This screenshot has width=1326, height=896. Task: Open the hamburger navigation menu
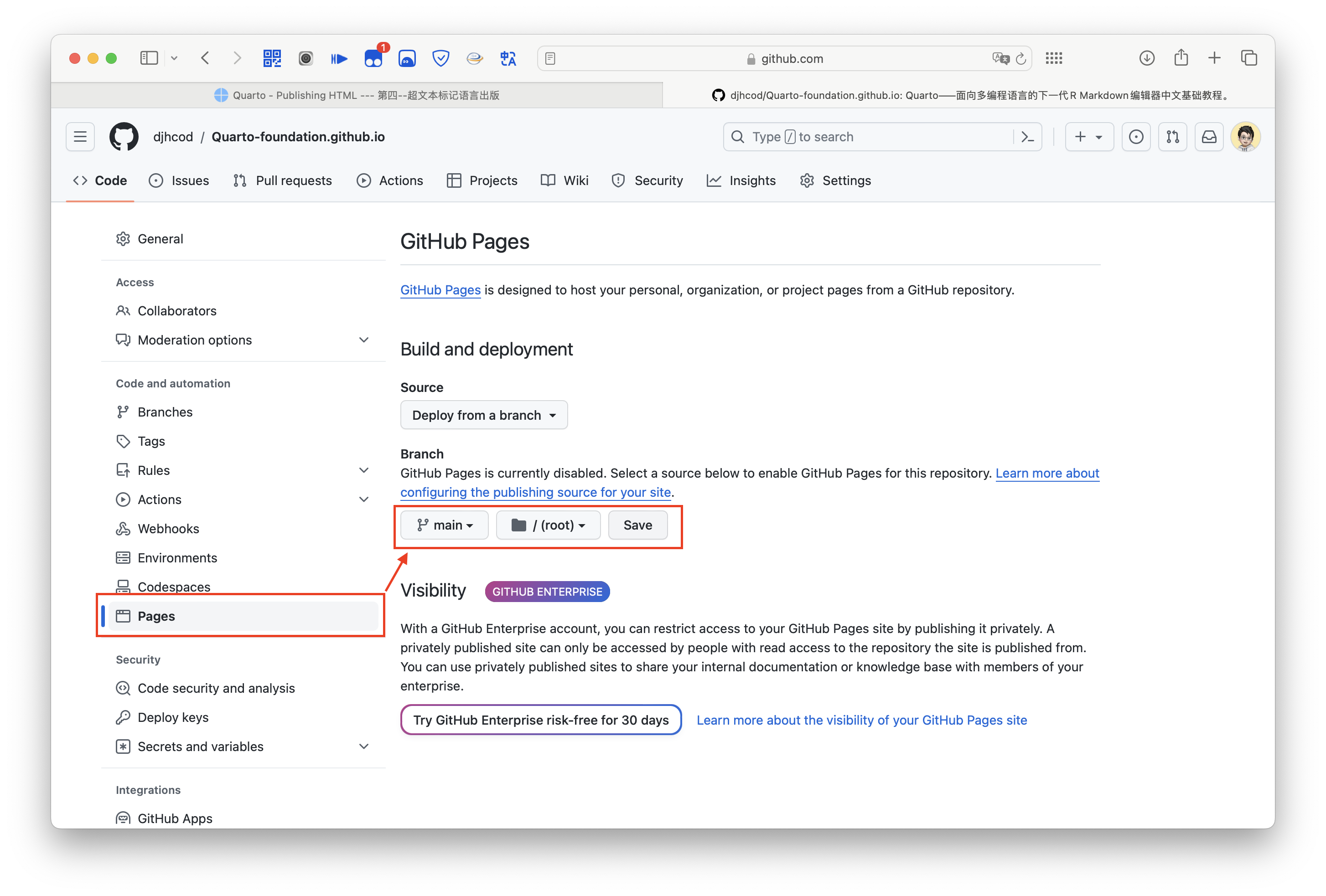coord(80,137)
